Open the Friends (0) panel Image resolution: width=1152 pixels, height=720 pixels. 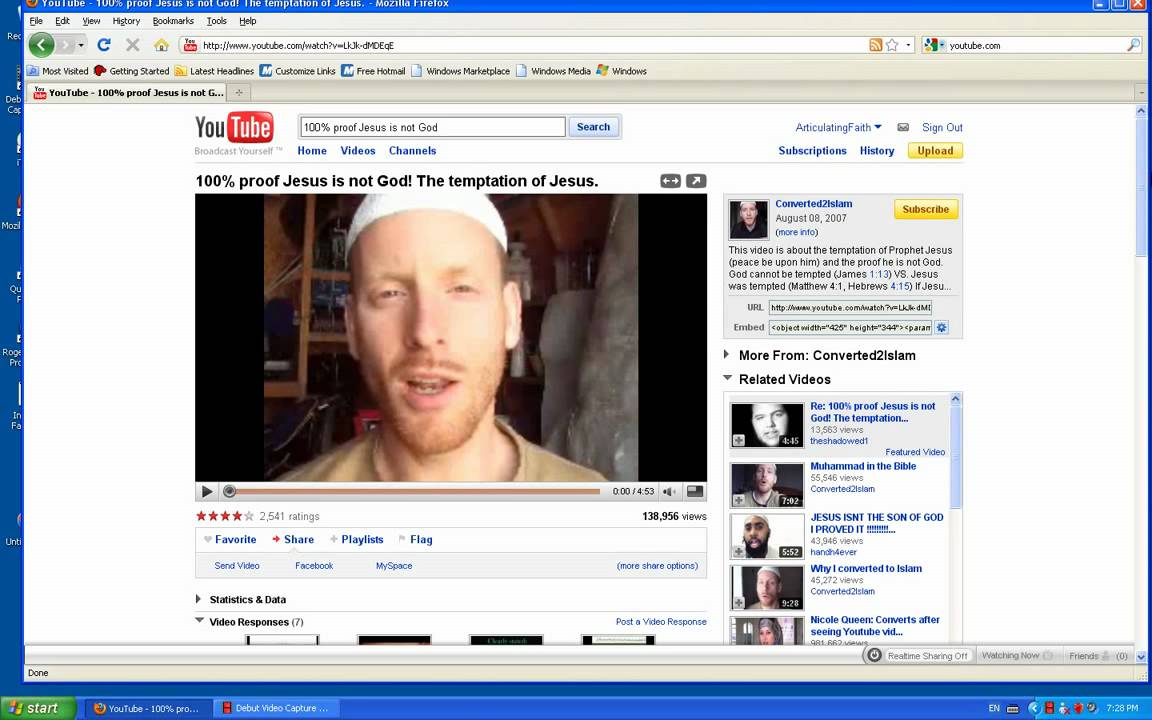pos(1098,655)
